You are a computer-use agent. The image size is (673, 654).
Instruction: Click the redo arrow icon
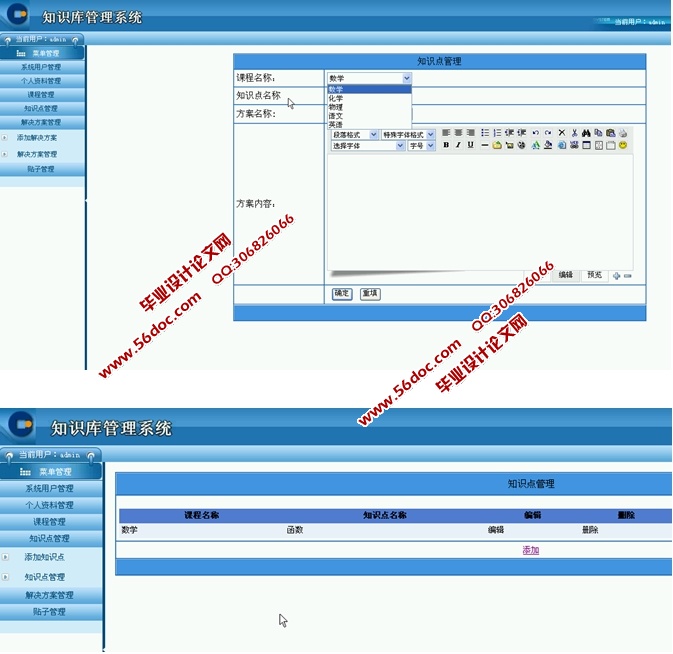coord(548,133)
